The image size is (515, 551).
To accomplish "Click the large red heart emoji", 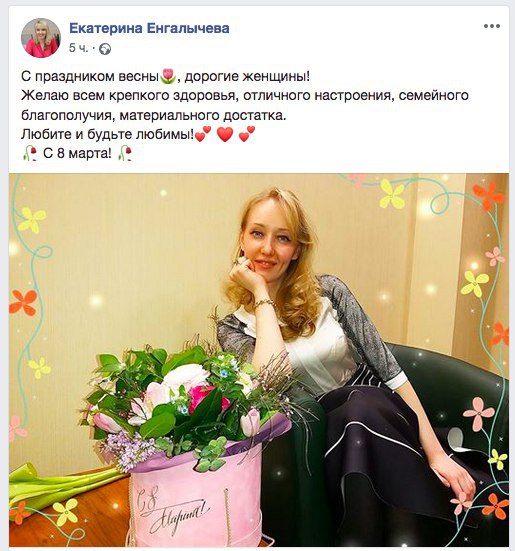I will pos(225,134).
